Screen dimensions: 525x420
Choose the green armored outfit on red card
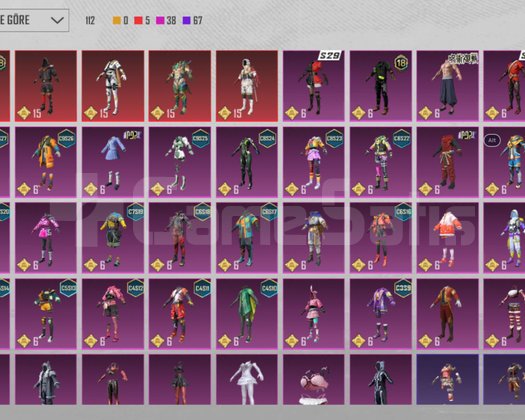point(180,86)
